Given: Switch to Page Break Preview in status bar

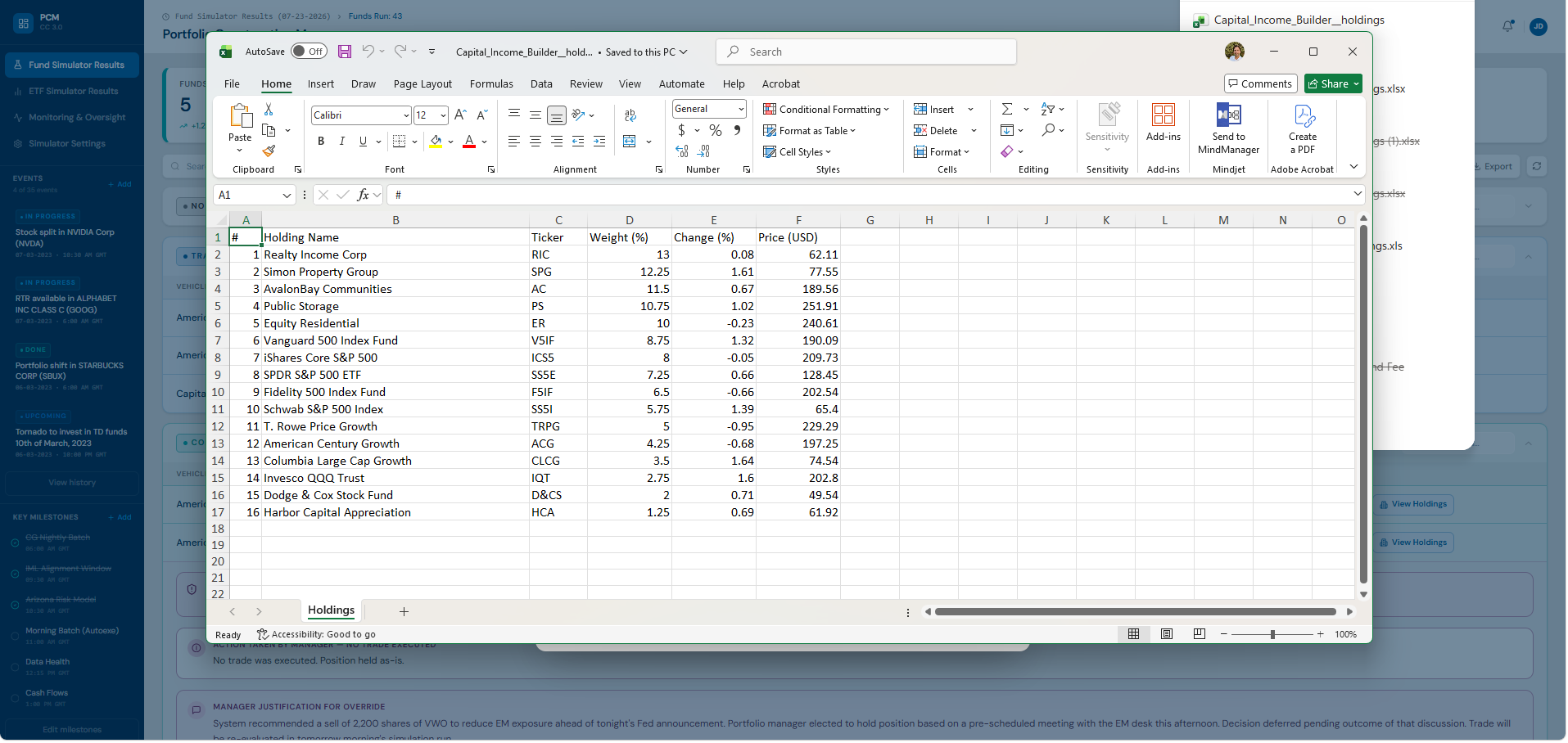Looking at the screenshot, I should [x=1200, y=635].
